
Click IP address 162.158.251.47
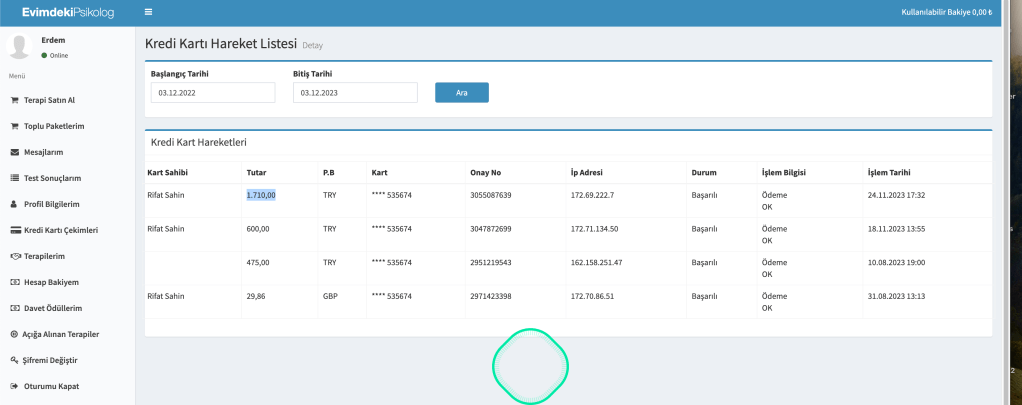click(x=596, y=262)
